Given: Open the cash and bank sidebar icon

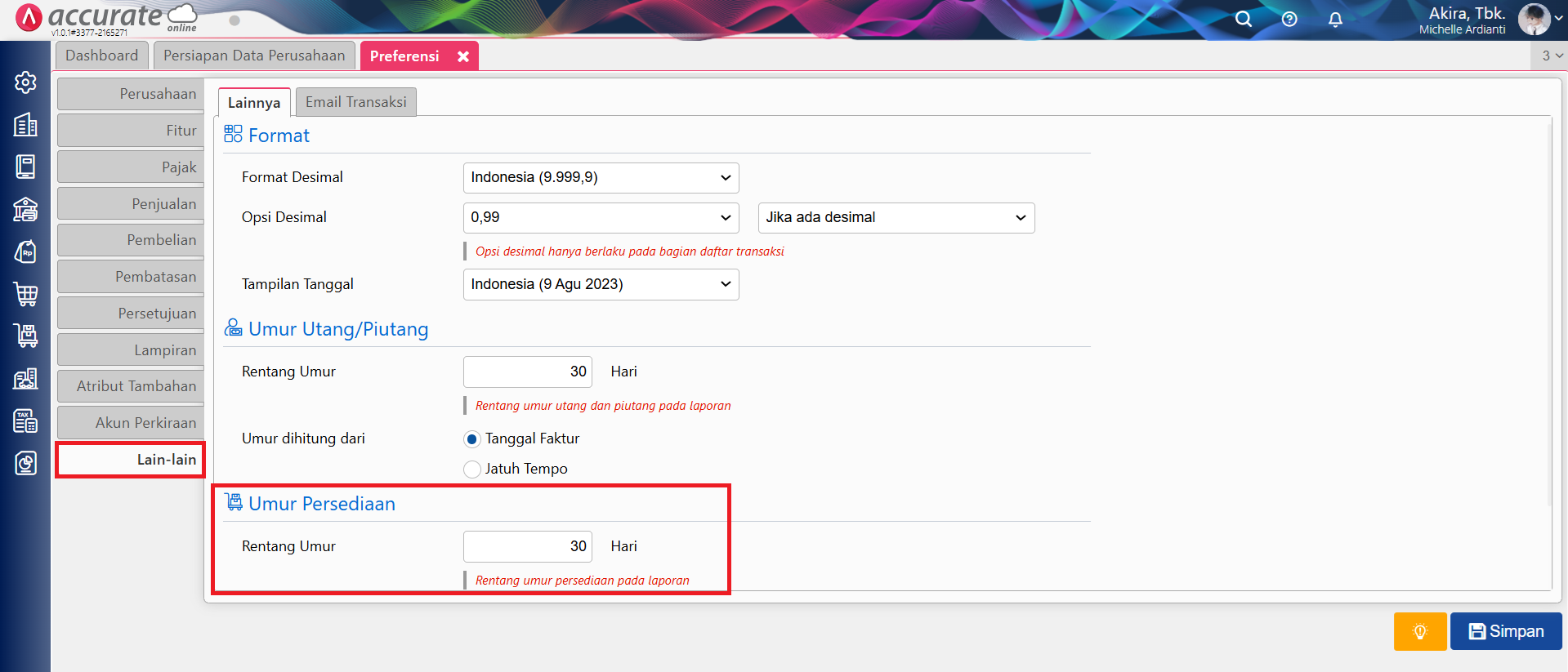Looking at the screenshot, I should pyautogui.click(x=25, y=209).
